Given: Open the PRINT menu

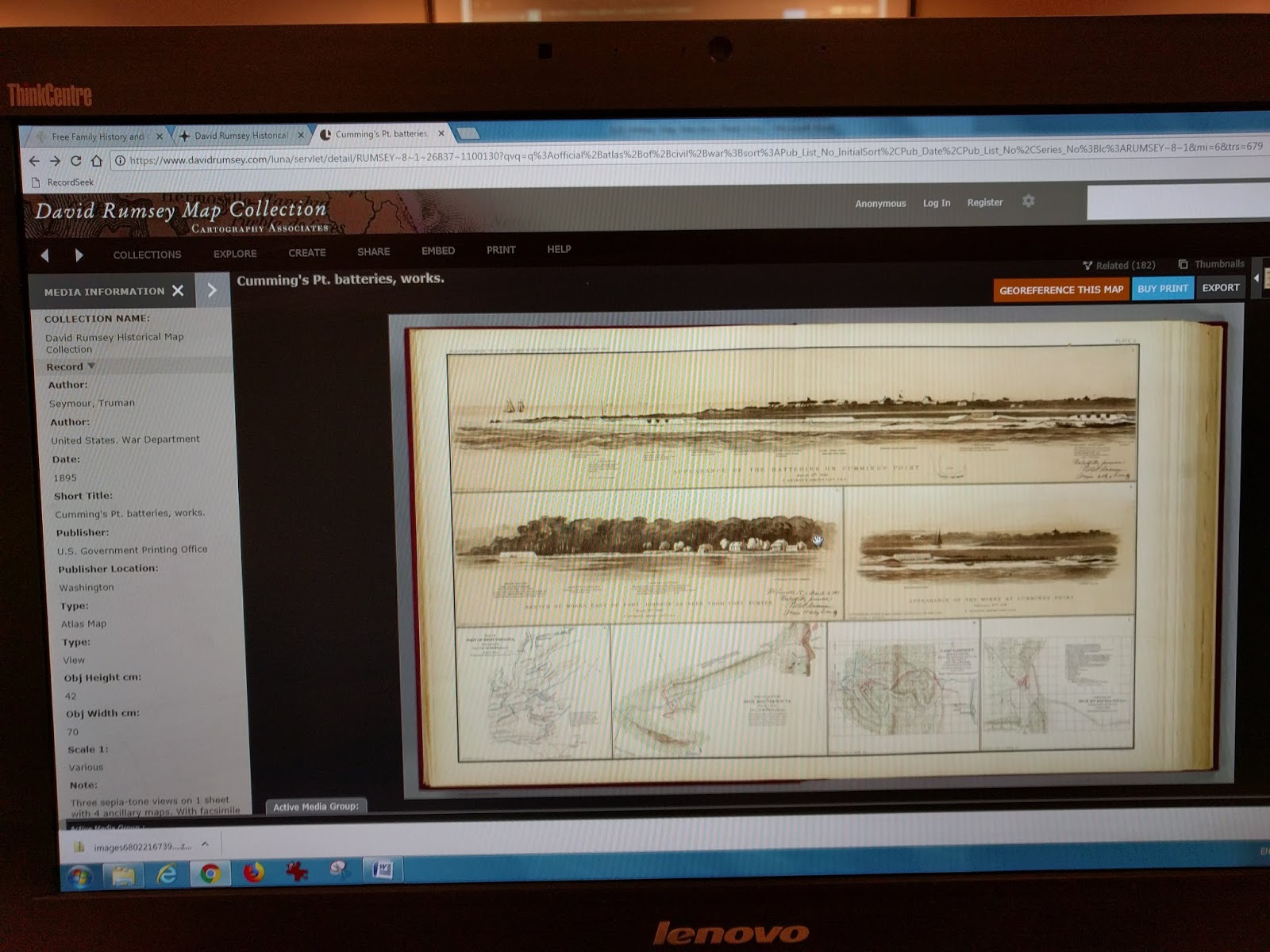Looking at the screenshot, I should pos(501,250).
